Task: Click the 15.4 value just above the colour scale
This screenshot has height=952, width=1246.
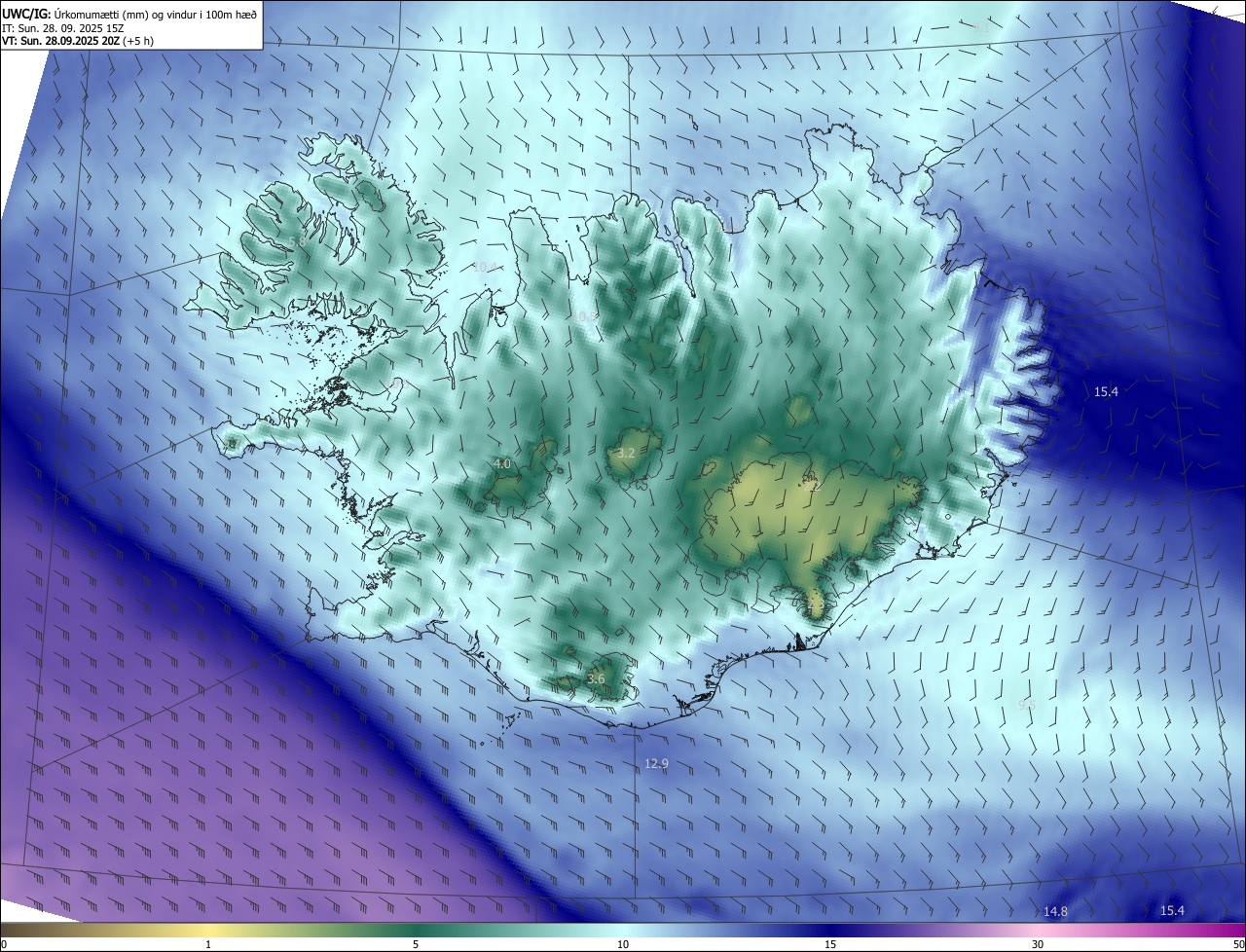Action: 1172,910
